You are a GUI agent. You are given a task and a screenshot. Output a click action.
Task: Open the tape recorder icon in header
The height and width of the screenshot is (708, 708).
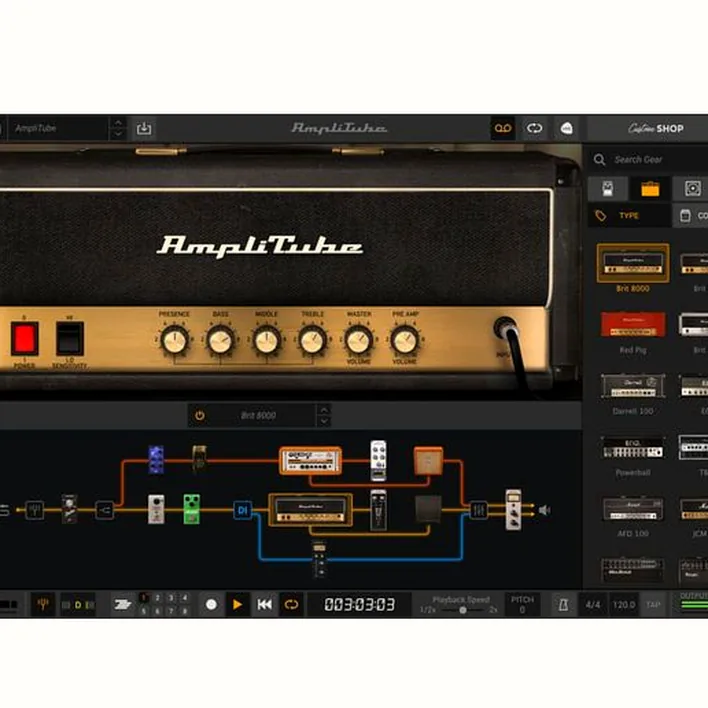pos(503,128)
